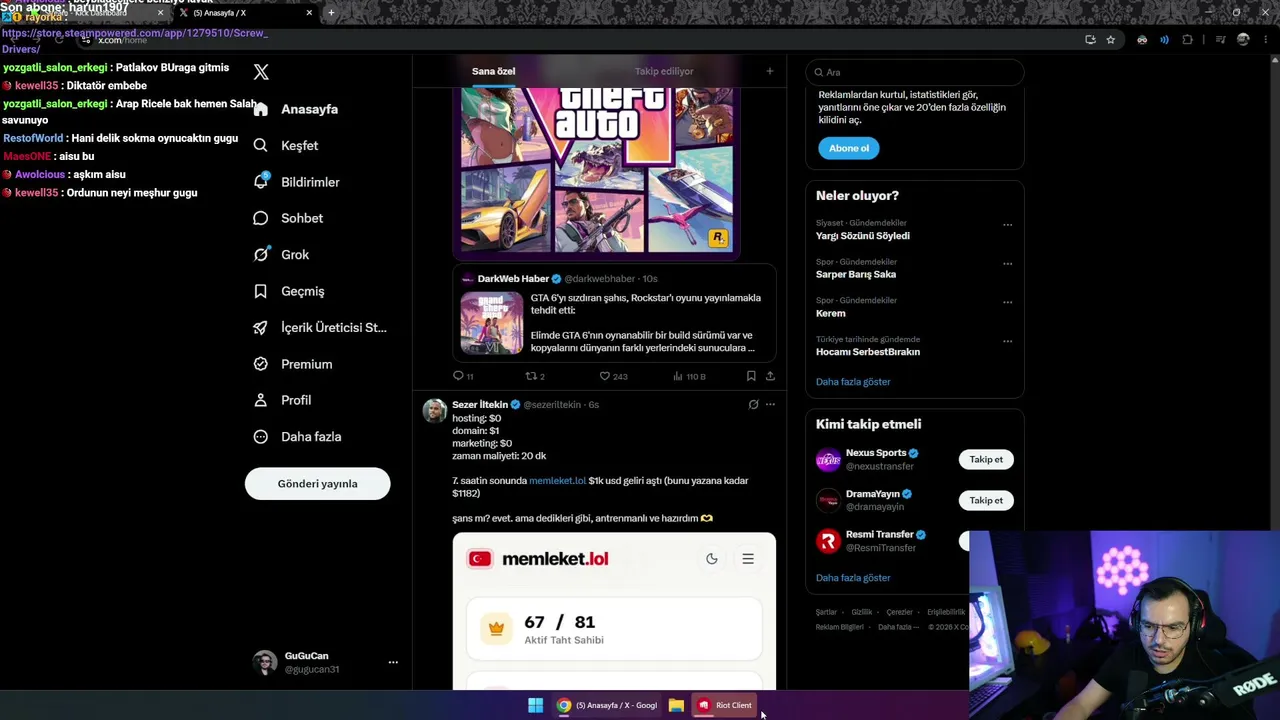Open File Explorer from the taskbar
1280x720 pixels.
point(676,705)
